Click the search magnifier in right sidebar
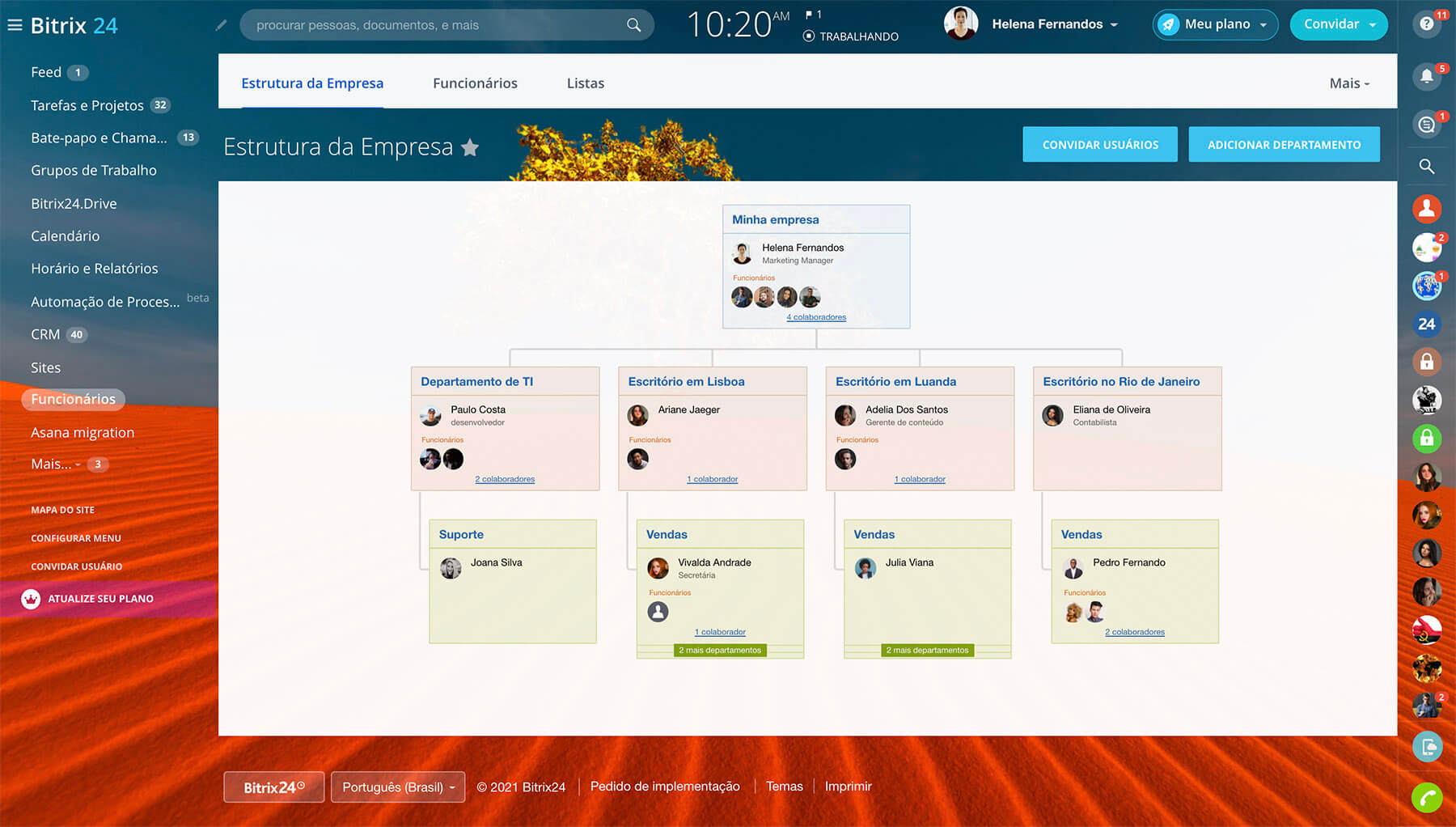 pos(1426,167)
